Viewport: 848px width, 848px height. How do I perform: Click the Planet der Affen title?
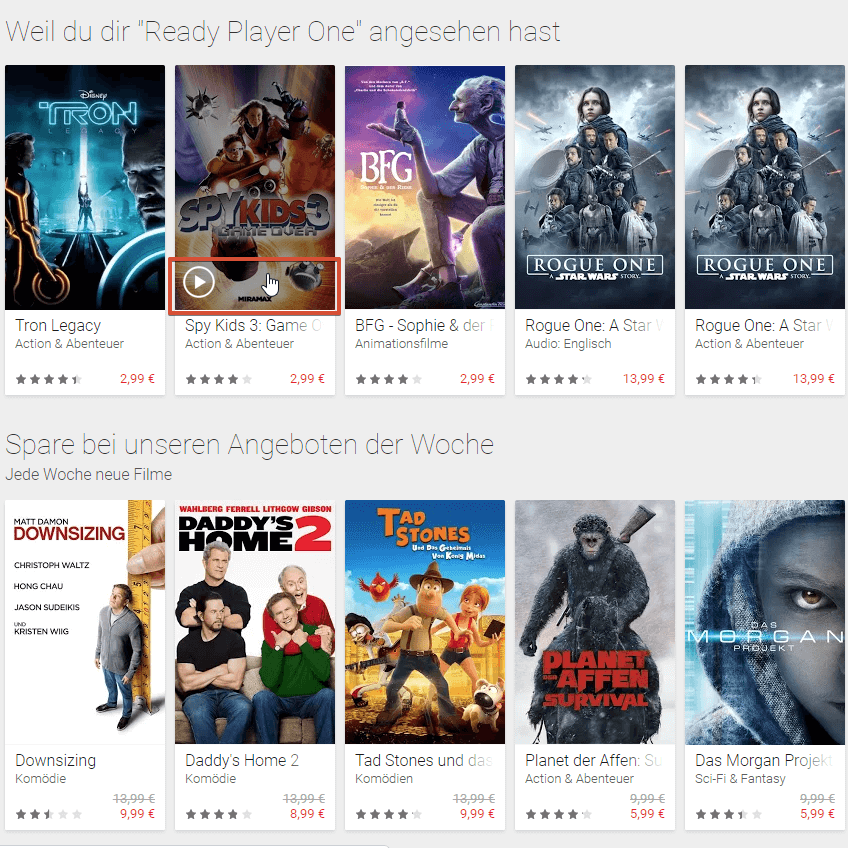click(594, 760)
